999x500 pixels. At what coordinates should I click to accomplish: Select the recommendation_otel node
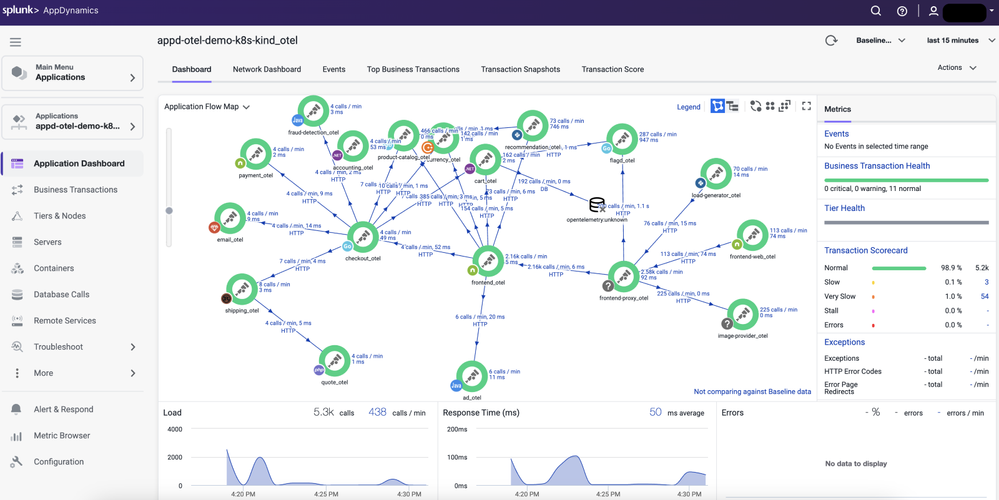533,126
